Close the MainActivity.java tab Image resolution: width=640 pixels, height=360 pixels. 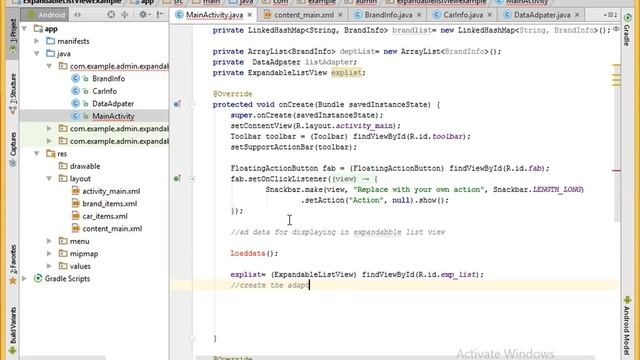(250, 15)
